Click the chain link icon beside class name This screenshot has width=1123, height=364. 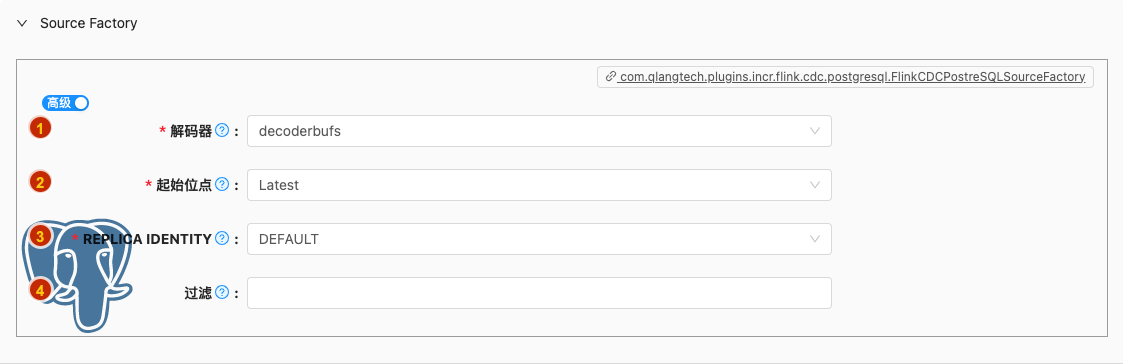tap(610, 77)
